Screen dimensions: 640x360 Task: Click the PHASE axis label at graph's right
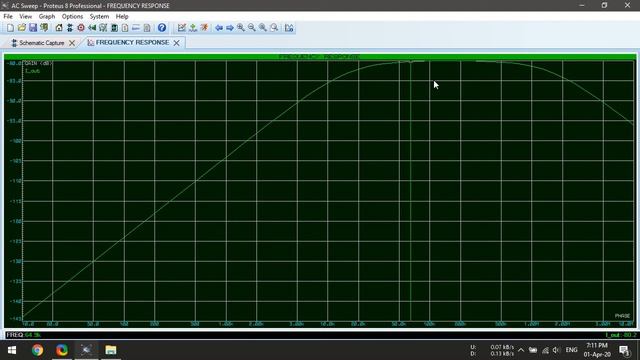622,316
